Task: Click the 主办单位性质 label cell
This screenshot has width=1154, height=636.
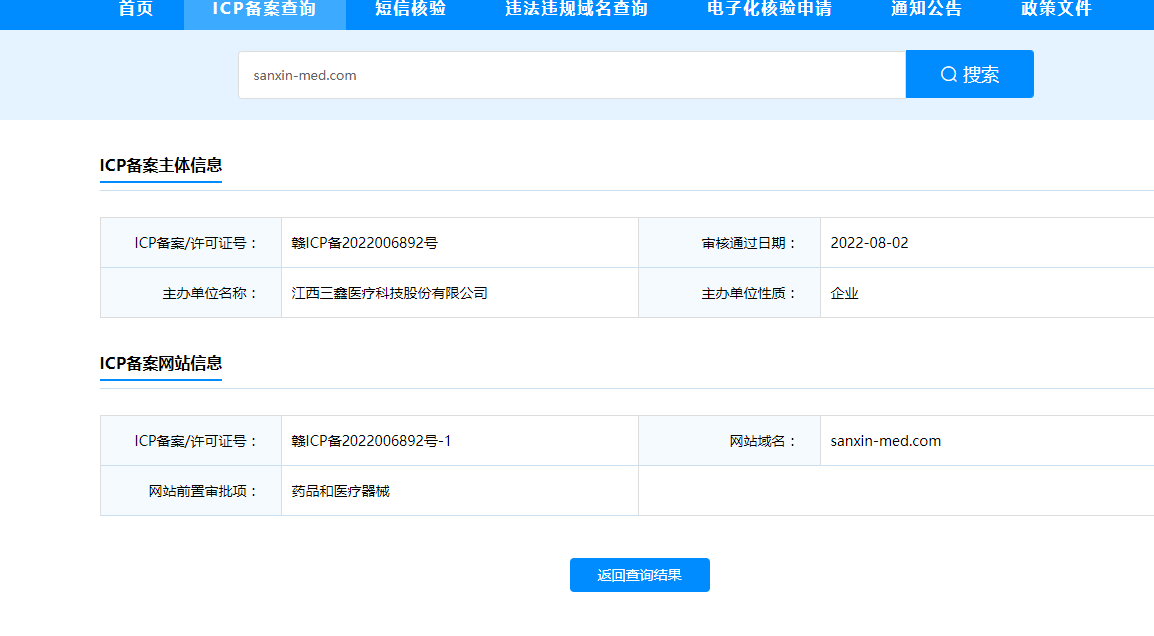Action: [x=729, y=293]
